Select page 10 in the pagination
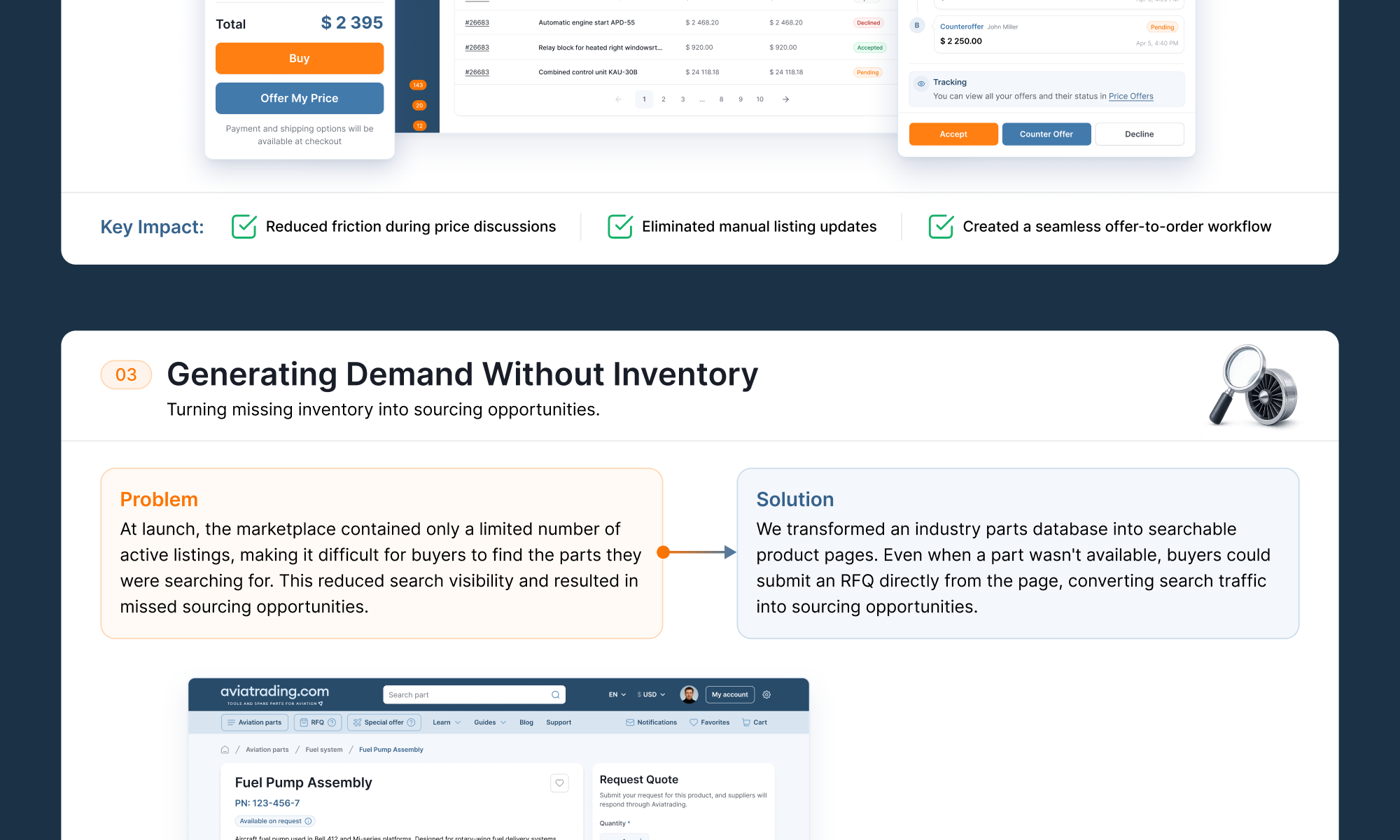 click(x=760, y=99)
